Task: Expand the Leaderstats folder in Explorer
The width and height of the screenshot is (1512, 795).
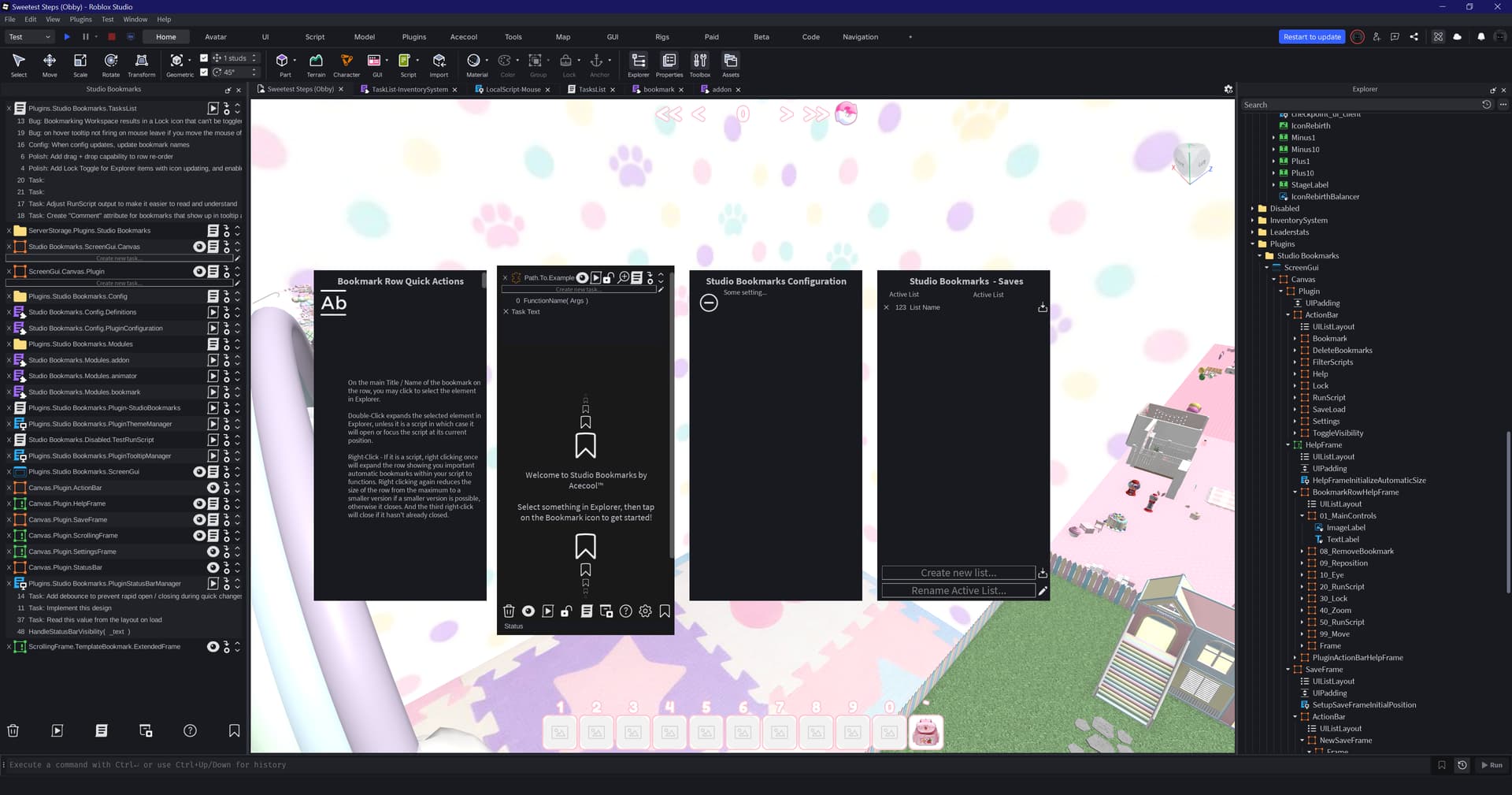Action: (x=1252, y=232)
